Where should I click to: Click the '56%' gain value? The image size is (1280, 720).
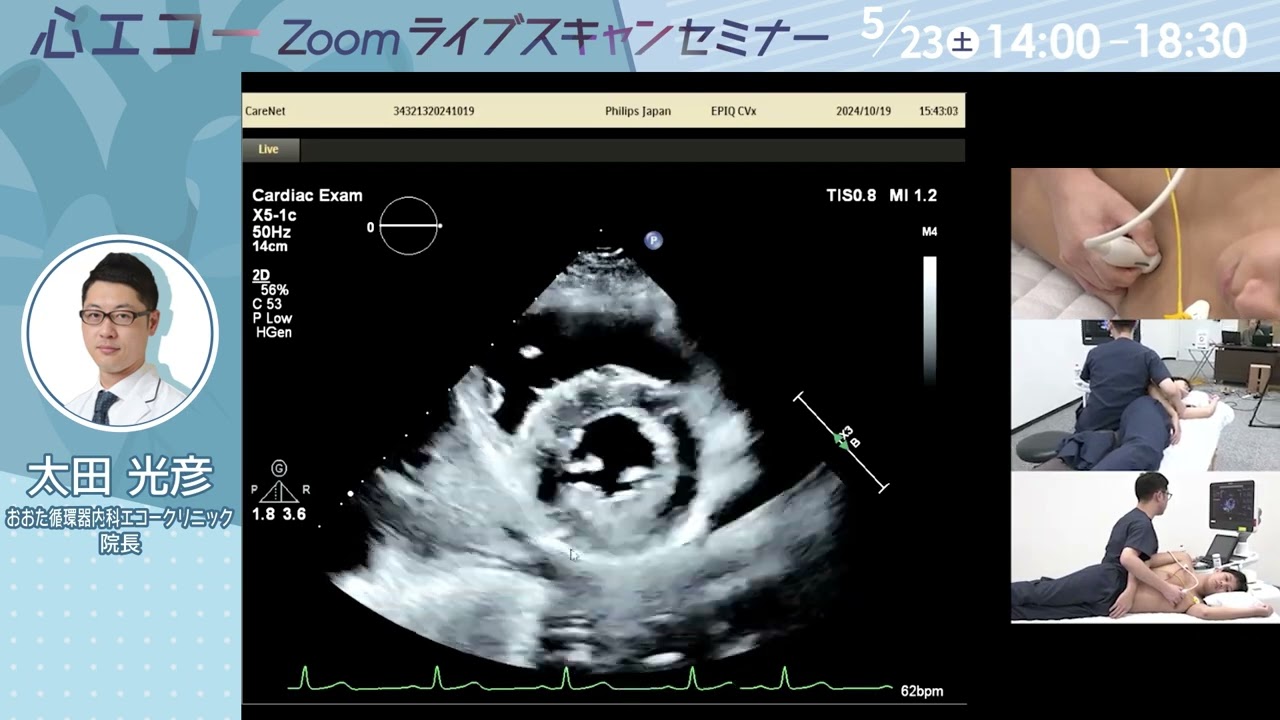pos(274,290)
